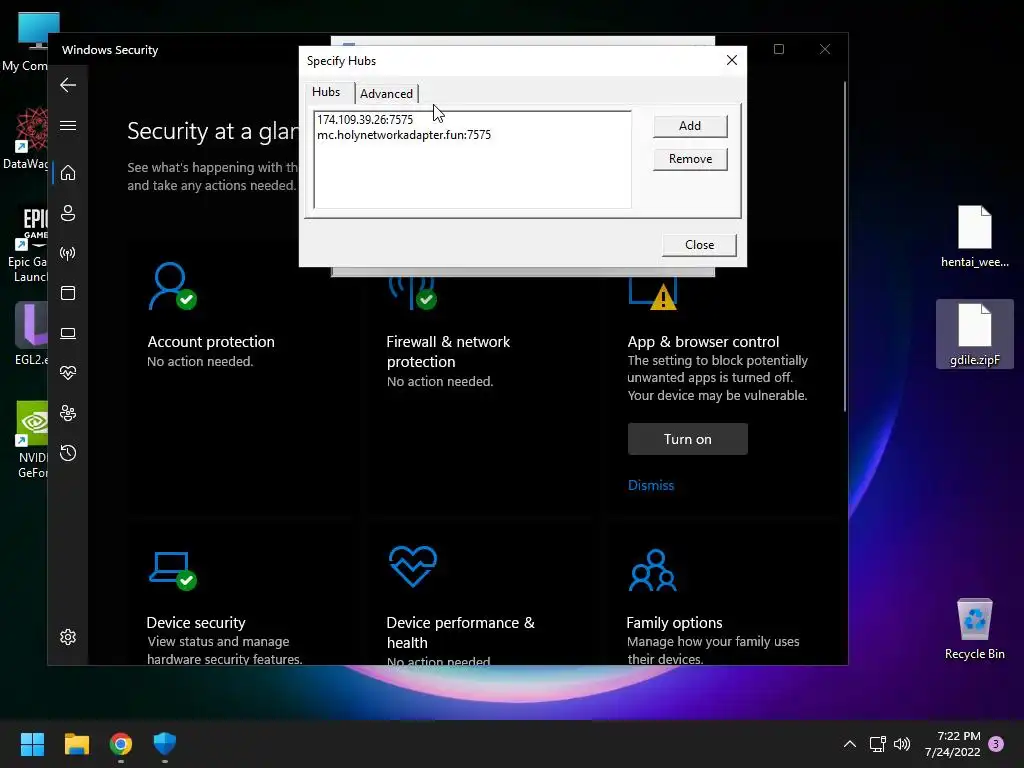1024x768 pixels.
Task: Select Home icon in Windows Security sidebar
Action: pos(68,173)
